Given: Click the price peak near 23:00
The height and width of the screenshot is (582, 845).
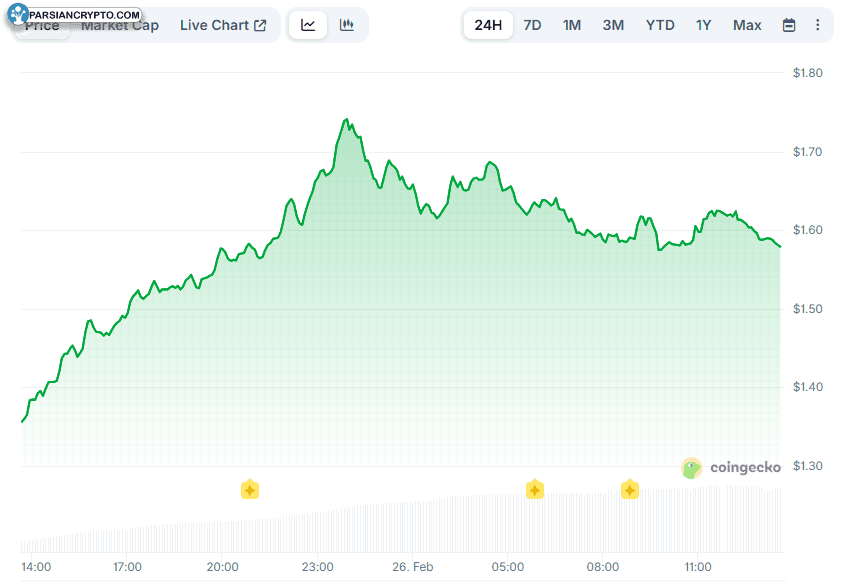Looking at the screenshot, I should pyautogui.click(x=346, y=120).
